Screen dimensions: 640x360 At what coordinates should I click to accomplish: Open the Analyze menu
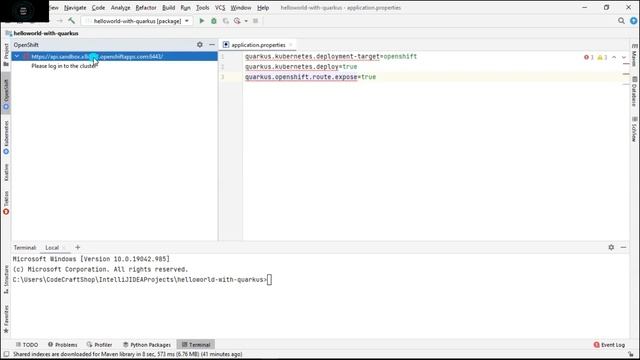click(x=120, y=8)
